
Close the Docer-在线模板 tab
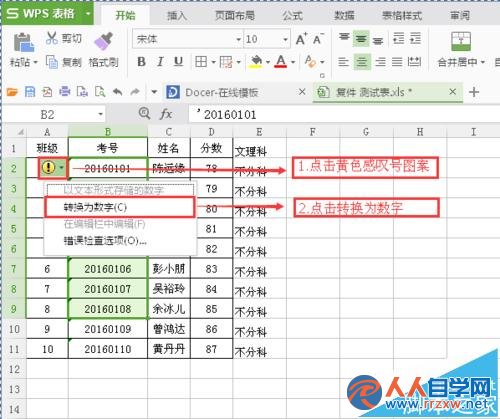point(302,91)
